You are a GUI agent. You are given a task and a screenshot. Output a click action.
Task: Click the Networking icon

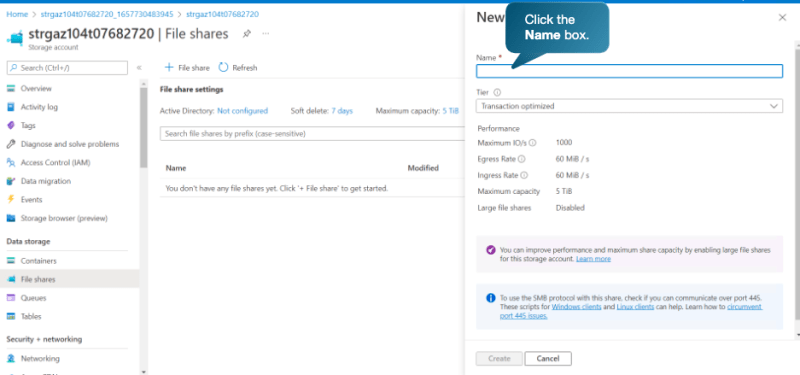click(x=11, y=359)
